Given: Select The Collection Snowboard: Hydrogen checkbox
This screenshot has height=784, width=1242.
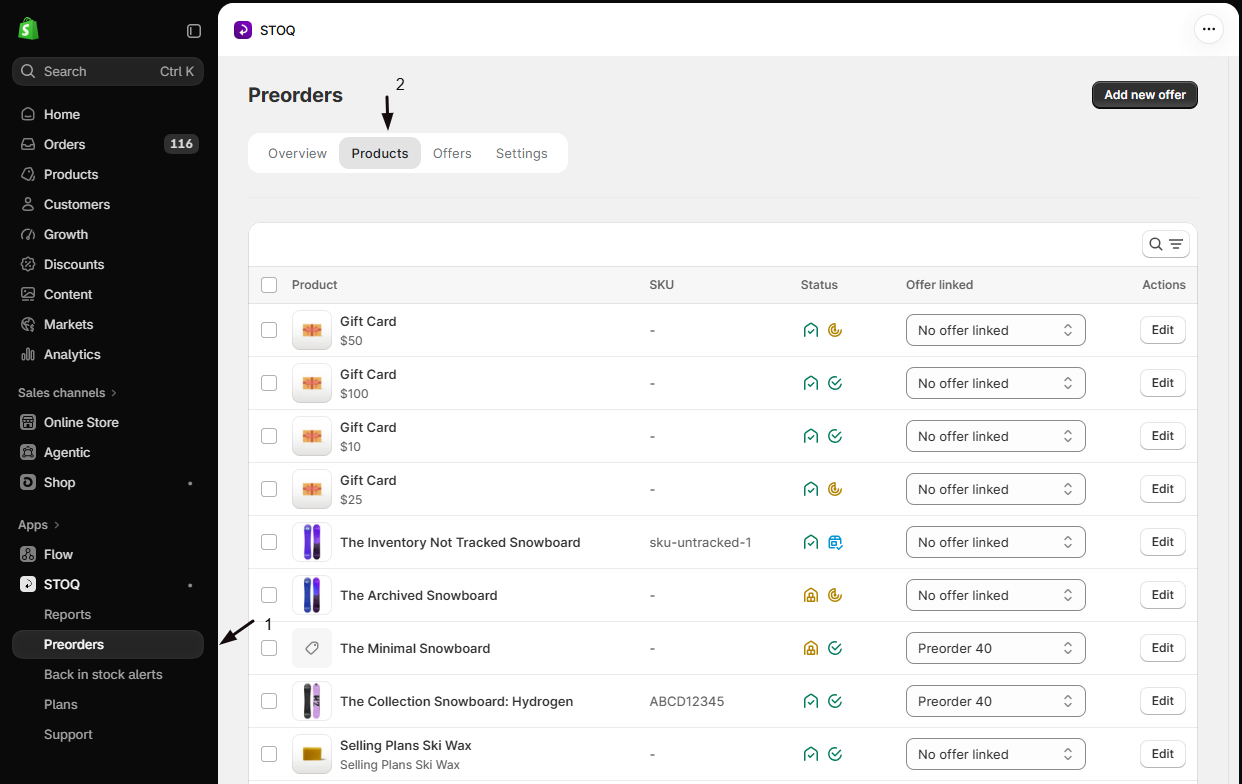Looking at the screenshot, I should (269, 701).
